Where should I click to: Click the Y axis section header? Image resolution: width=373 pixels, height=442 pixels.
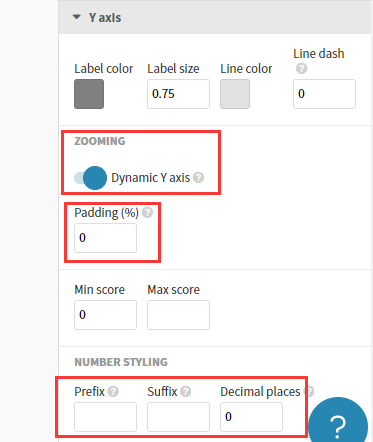point(216,17)
